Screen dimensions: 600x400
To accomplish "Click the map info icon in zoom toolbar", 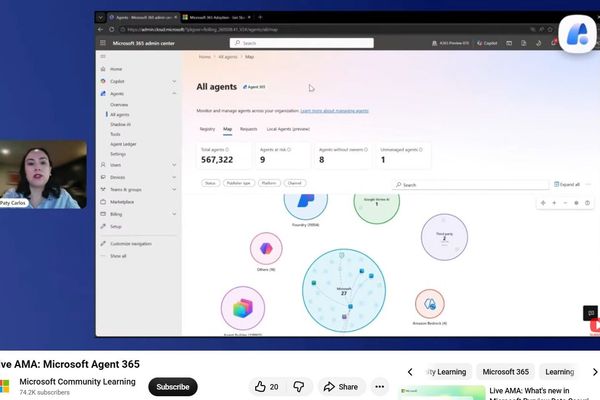I will pos(587,203).
